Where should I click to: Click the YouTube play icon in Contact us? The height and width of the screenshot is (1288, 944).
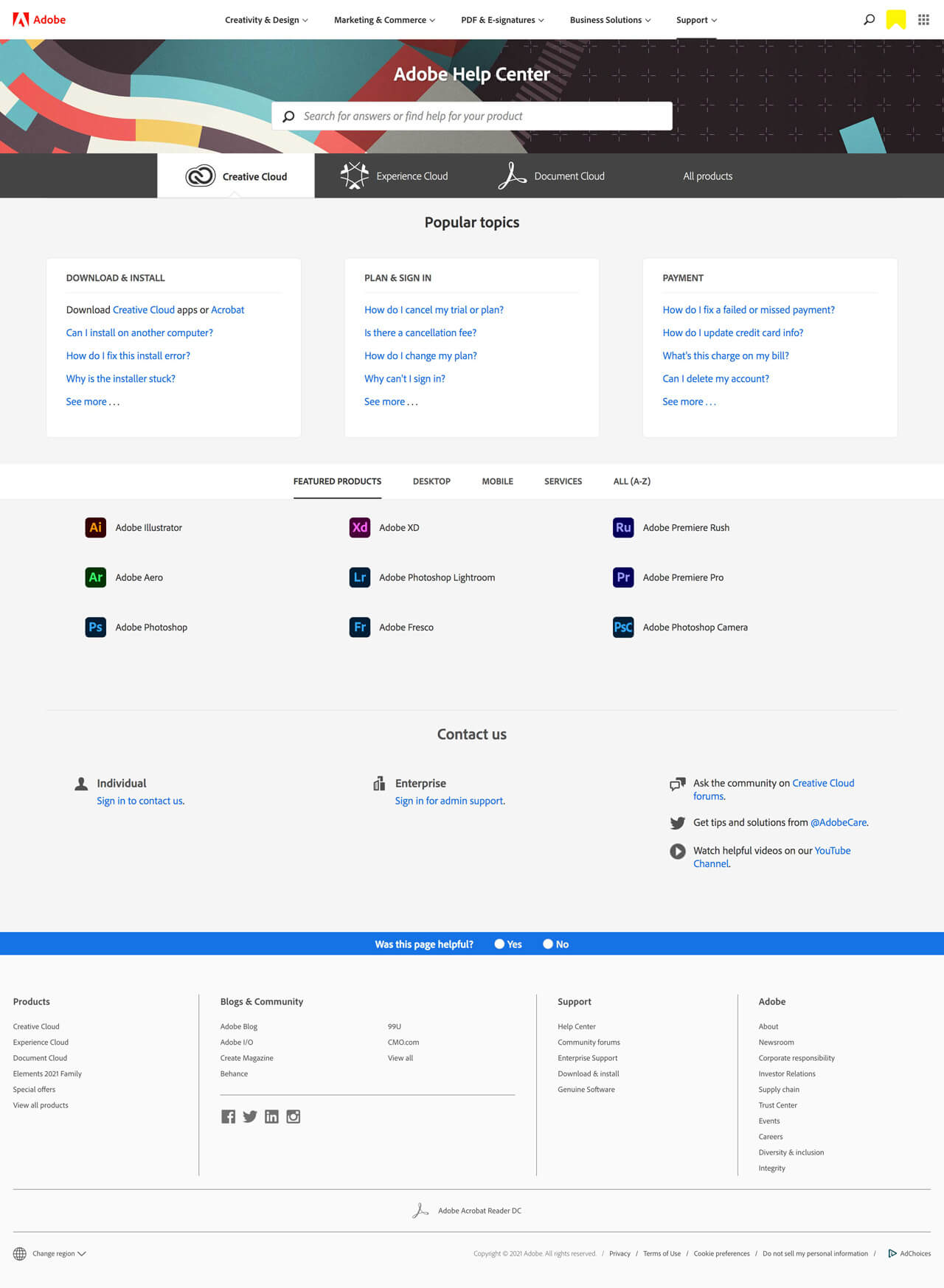(x=678, y=852)
